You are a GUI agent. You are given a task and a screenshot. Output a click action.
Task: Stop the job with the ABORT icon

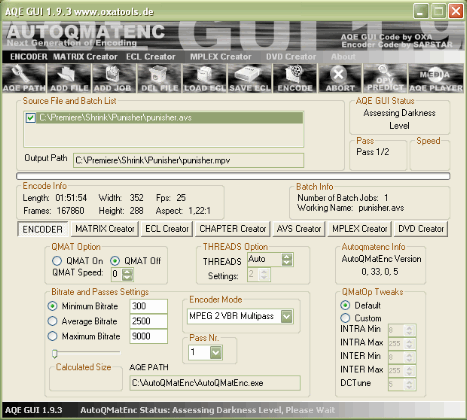click(340, 79)
